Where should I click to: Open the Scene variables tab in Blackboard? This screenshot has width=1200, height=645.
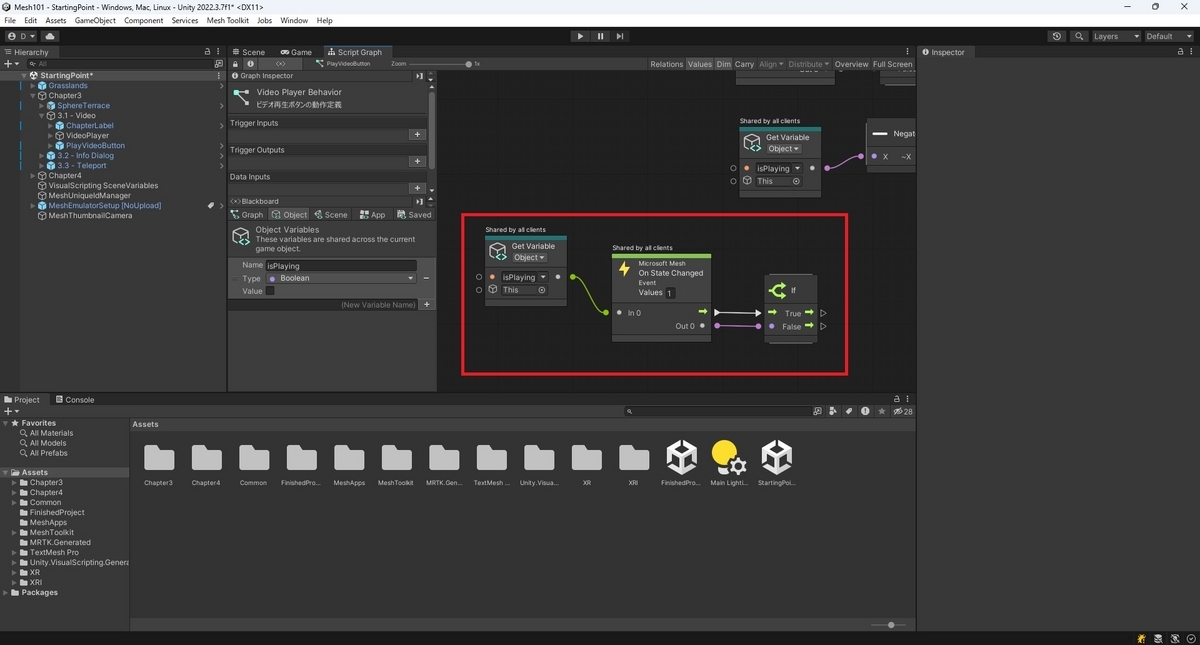pos(330,215)
